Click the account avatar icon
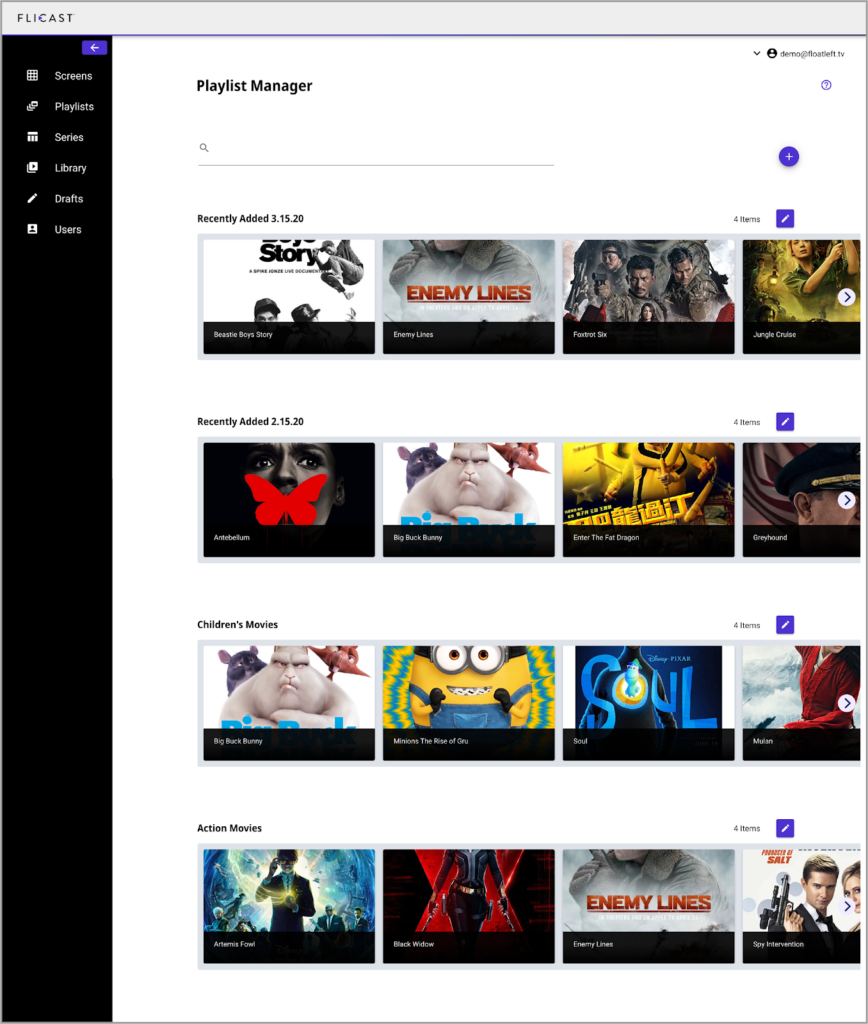The width and height of the screenshot is (868, 1024). 772,54
